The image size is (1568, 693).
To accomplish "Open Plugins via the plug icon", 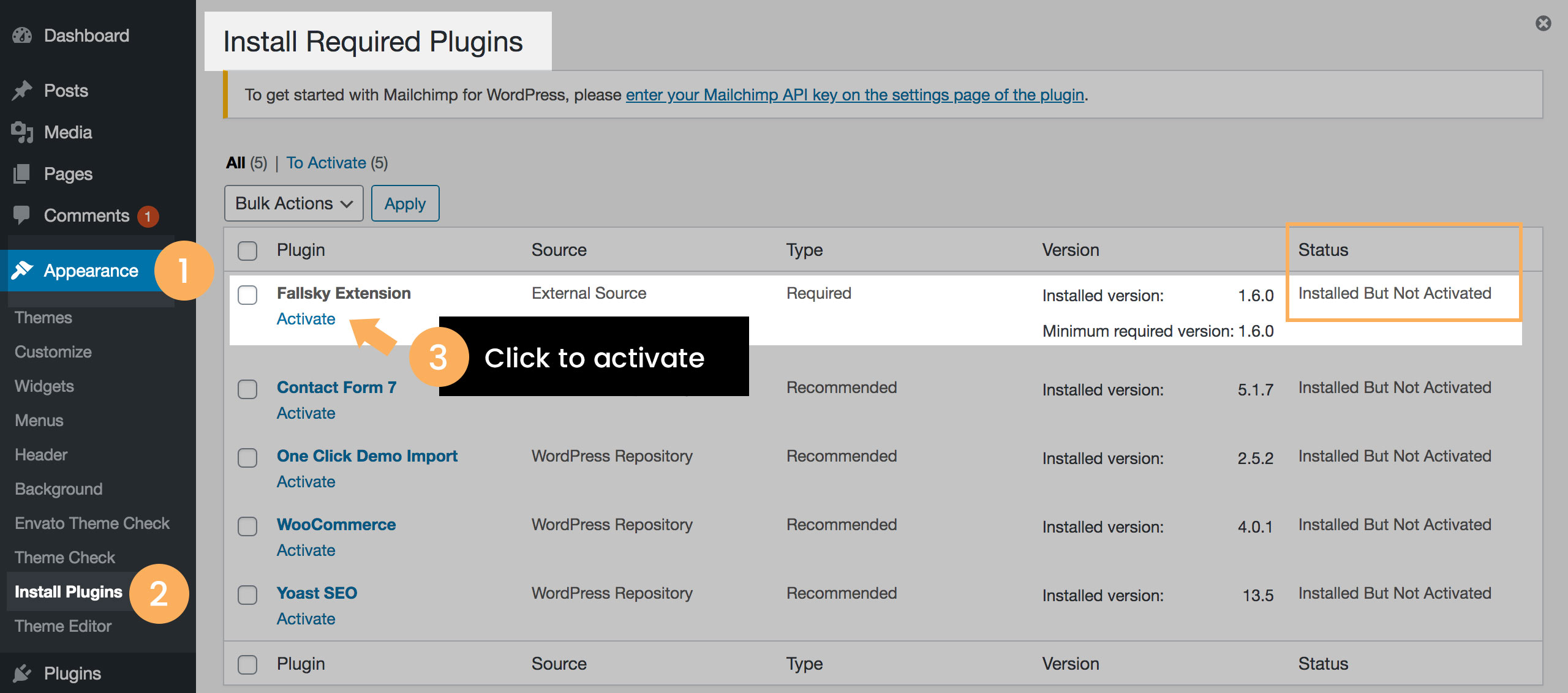I will (x=22, y=673).
